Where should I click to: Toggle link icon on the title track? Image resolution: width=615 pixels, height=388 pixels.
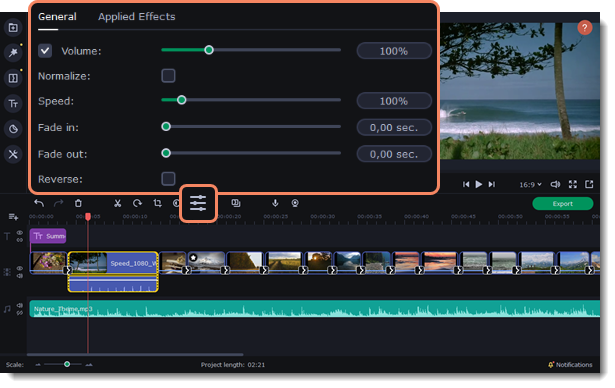pos(20,240)
